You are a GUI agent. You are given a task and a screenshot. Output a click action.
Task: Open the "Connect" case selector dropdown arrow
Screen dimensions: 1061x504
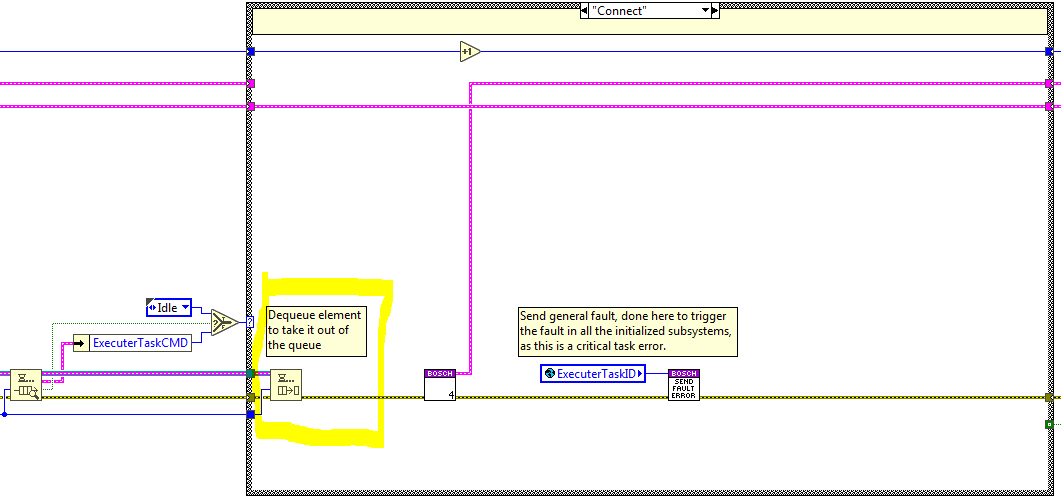[x=705, y=11]
